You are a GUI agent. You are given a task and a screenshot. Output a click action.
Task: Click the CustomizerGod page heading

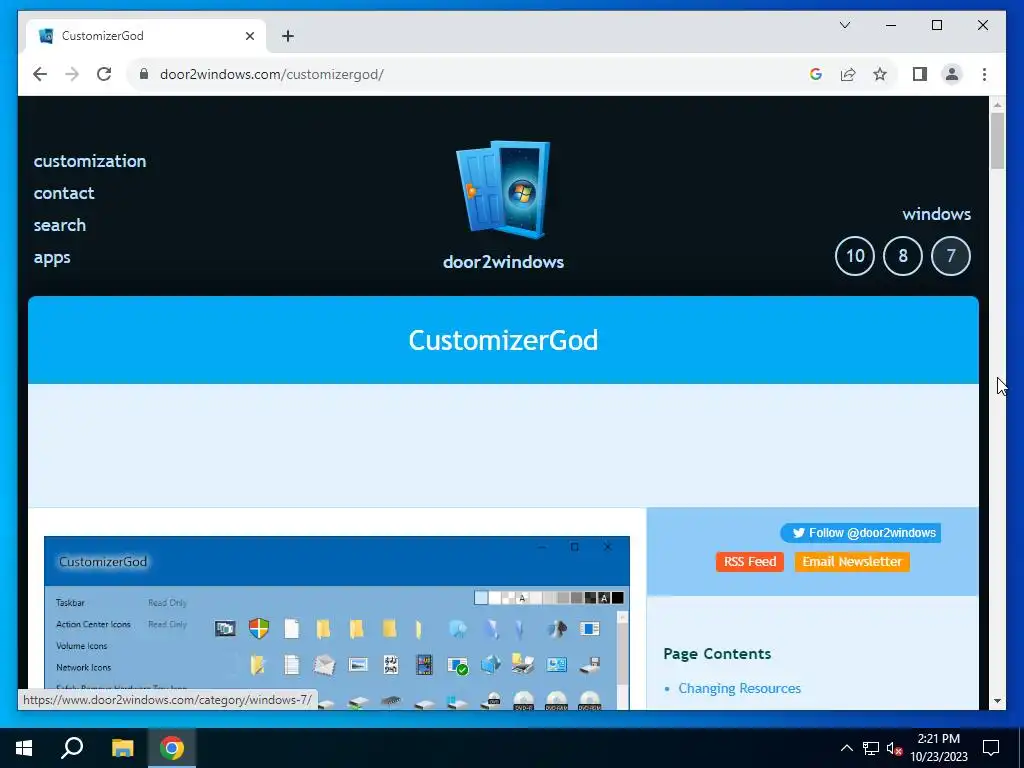pyautogui.click(x=503, y=340)
